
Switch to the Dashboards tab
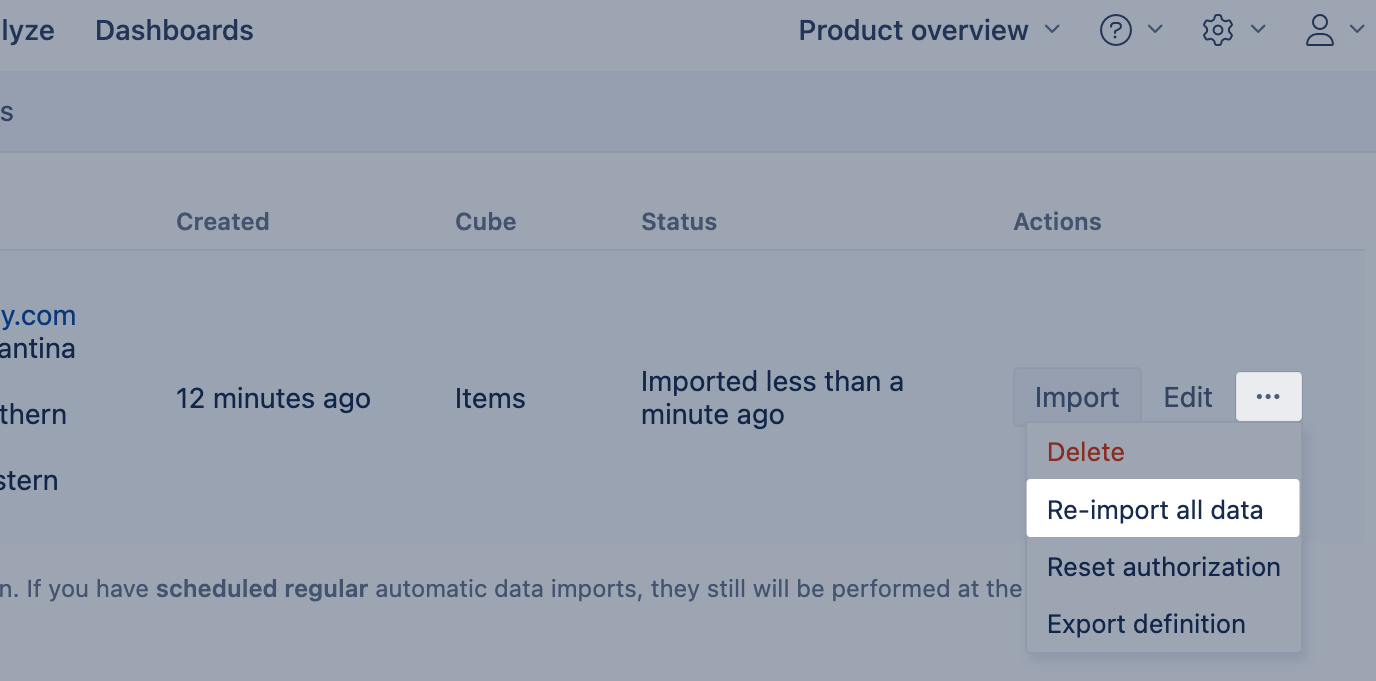pos(174,31)
